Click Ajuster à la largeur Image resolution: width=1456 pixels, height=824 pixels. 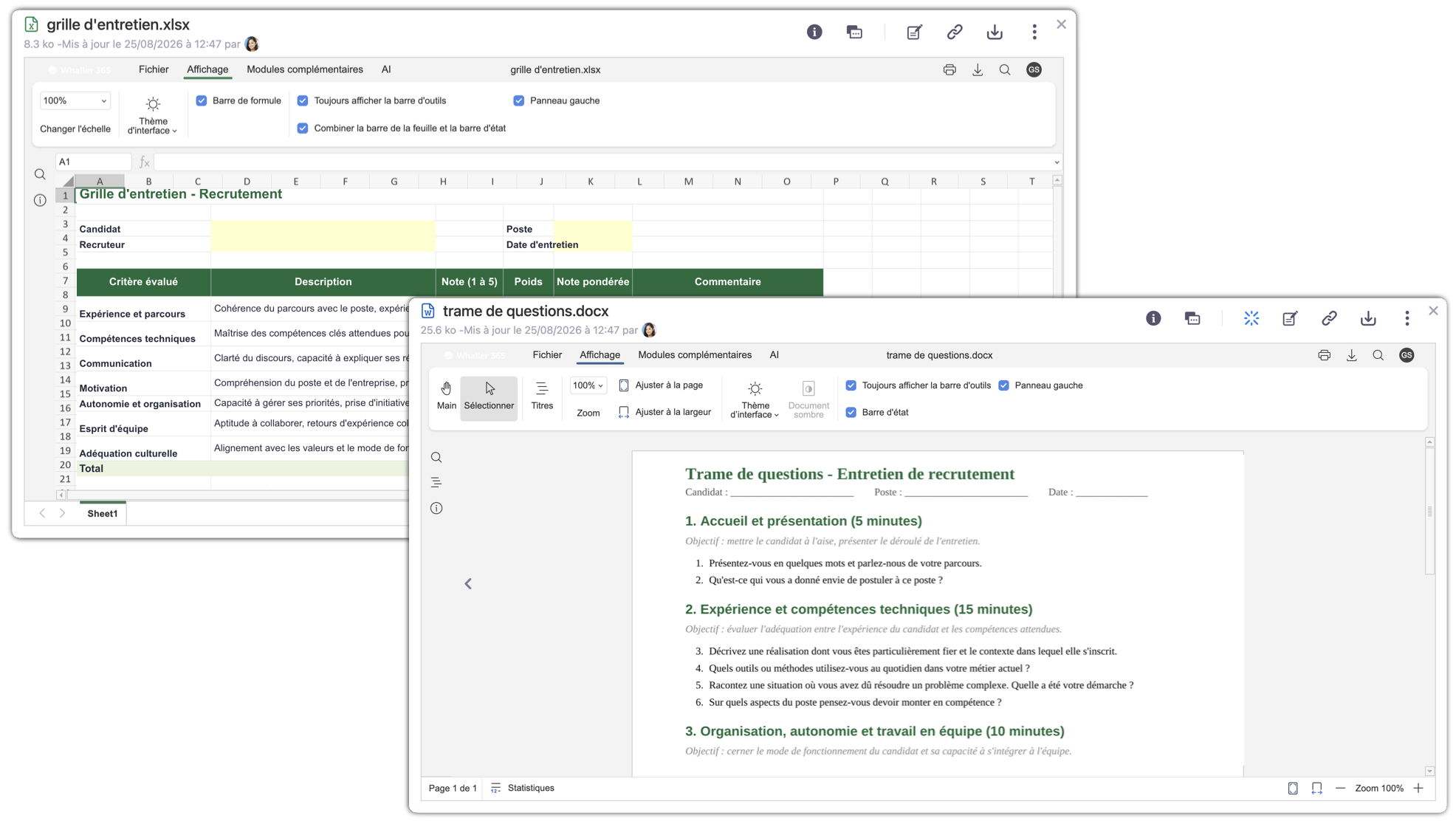[665, 412]
